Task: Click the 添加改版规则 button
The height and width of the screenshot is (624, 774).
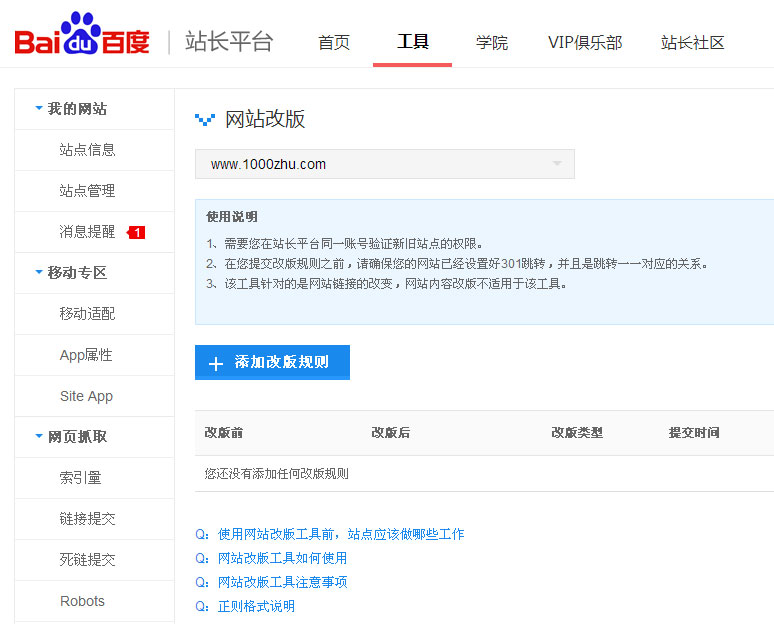Action: click(272, 362)
